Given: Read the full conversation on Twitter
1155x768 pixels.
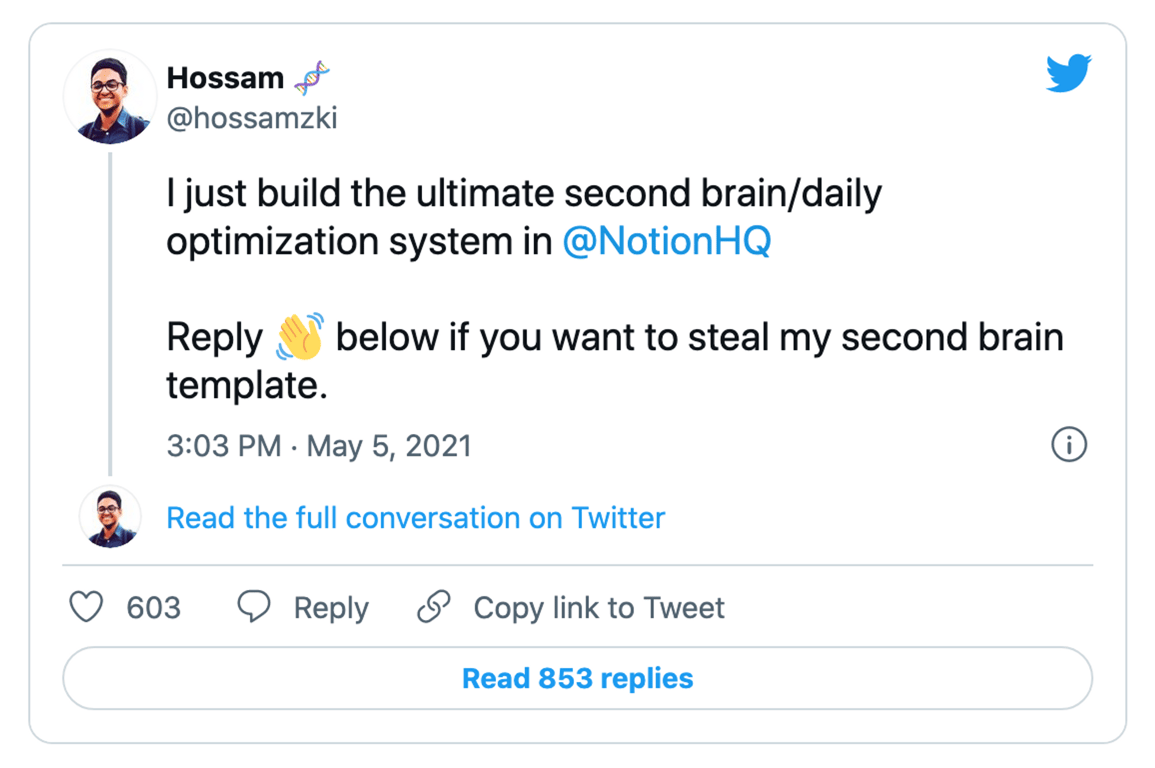Looking at the screenshot, I should (x=415, y=518).
